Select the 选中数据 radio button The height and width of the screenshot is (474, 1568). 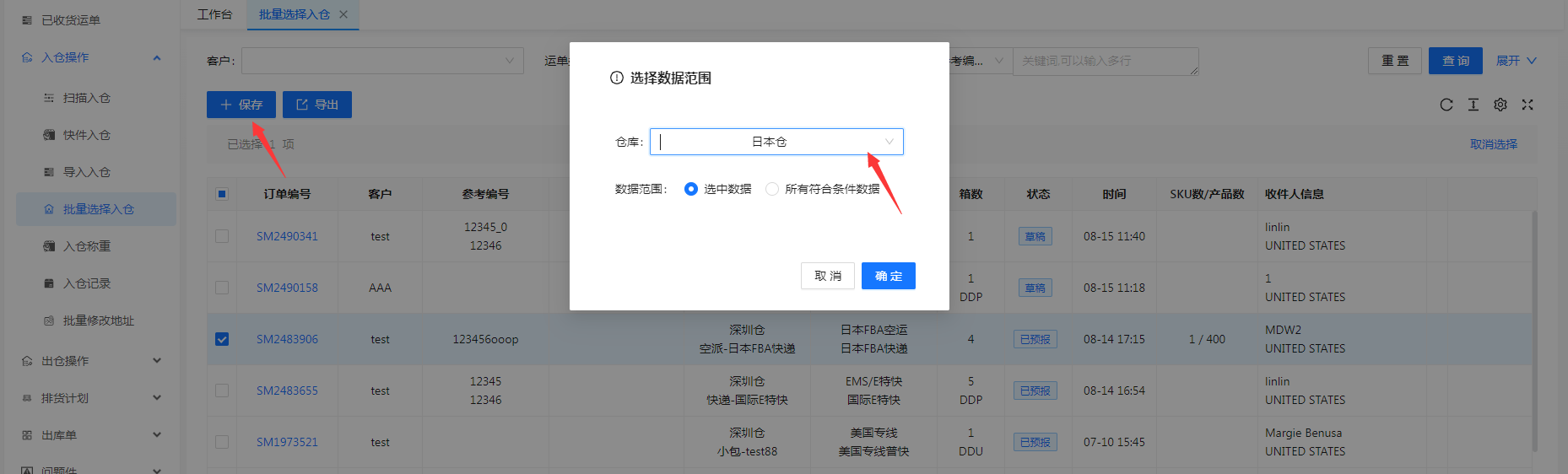click(691, 189)
